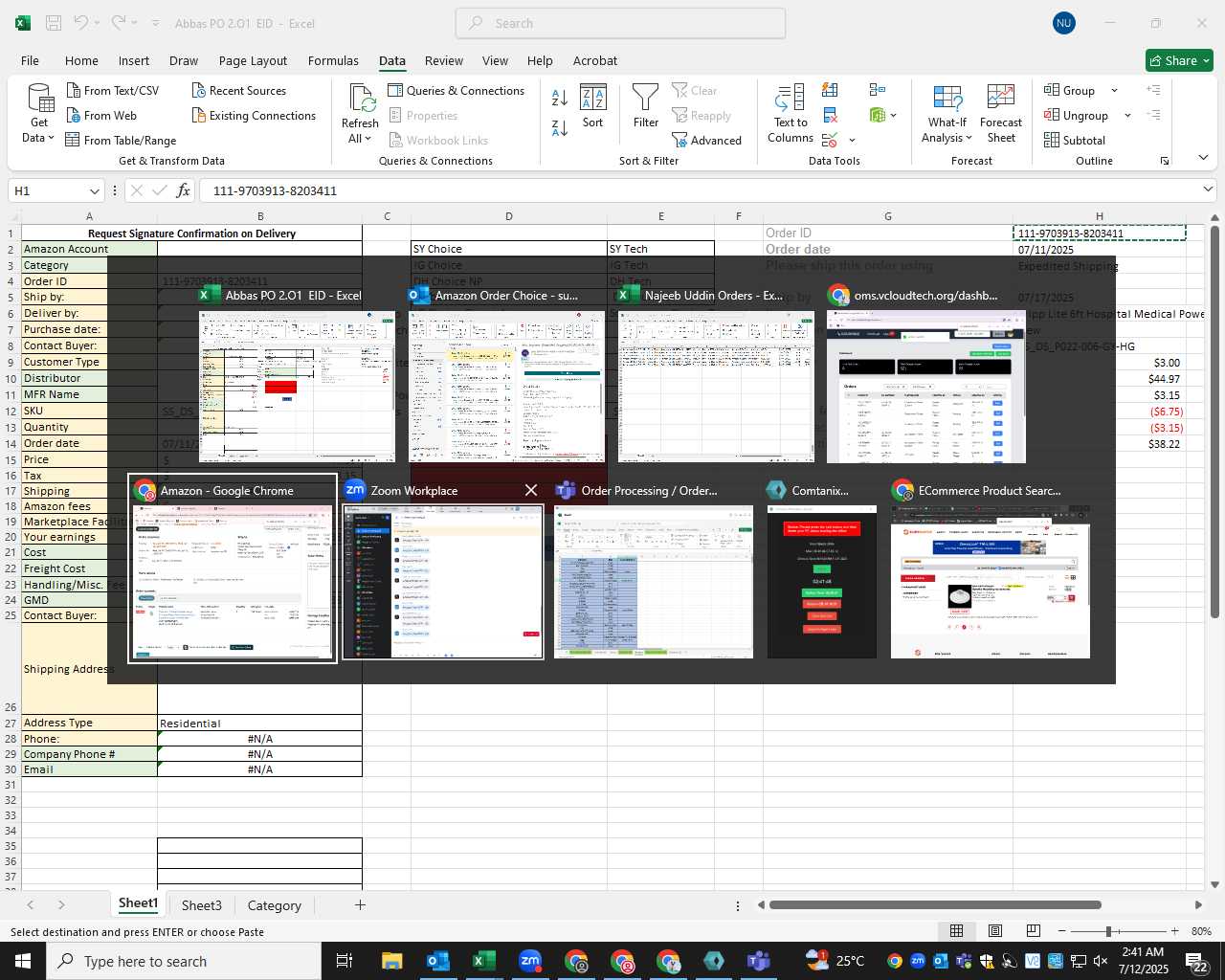The image size is (1225, 980).
Task: Open the Review ribbon tab
Action: pyautogui.click(x=444, y=60)
